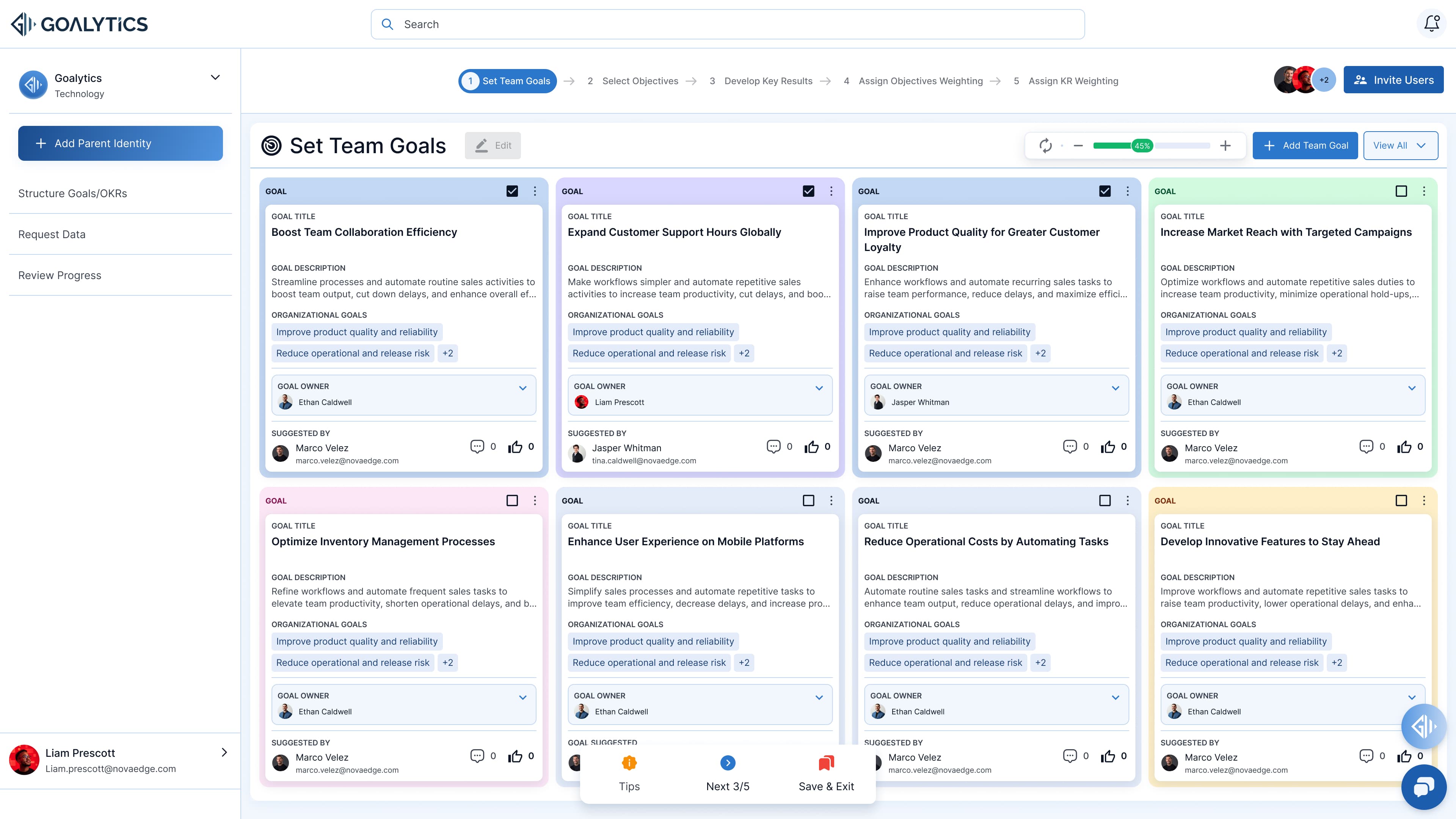The height and width of the screenshot is (819, 1456).
Task: Open options menu for Optimize Inventory Management goal
Action: (535, 500)
